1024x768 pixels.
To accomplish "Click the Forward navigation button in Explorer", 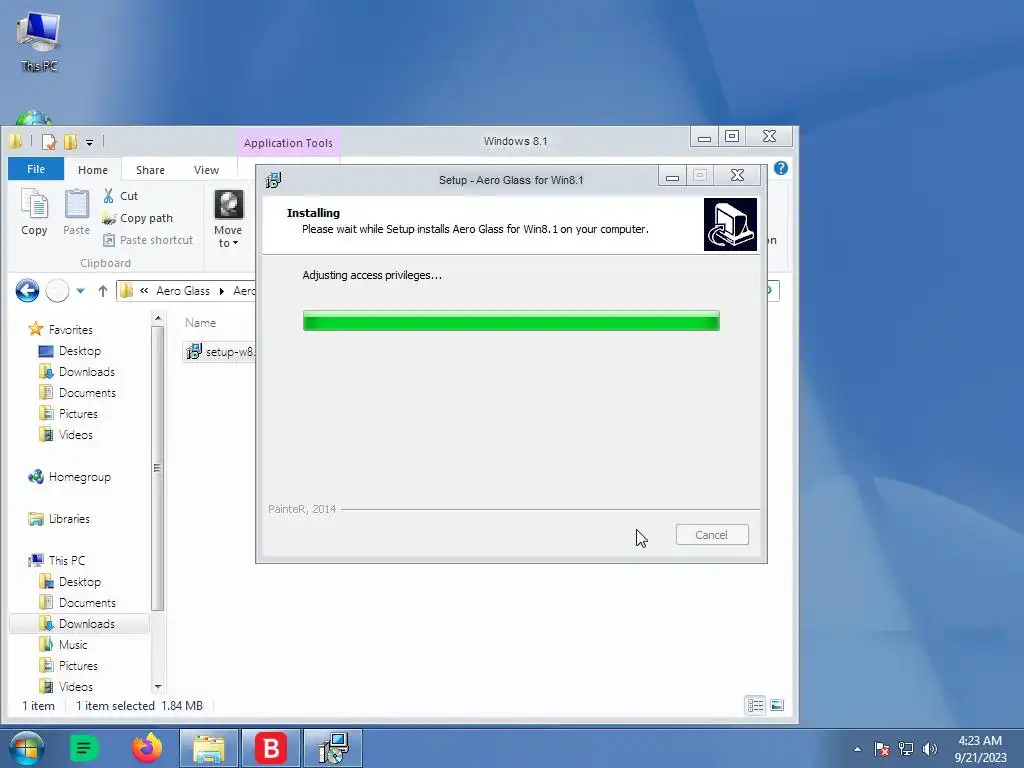I will (x=57, y=291).
